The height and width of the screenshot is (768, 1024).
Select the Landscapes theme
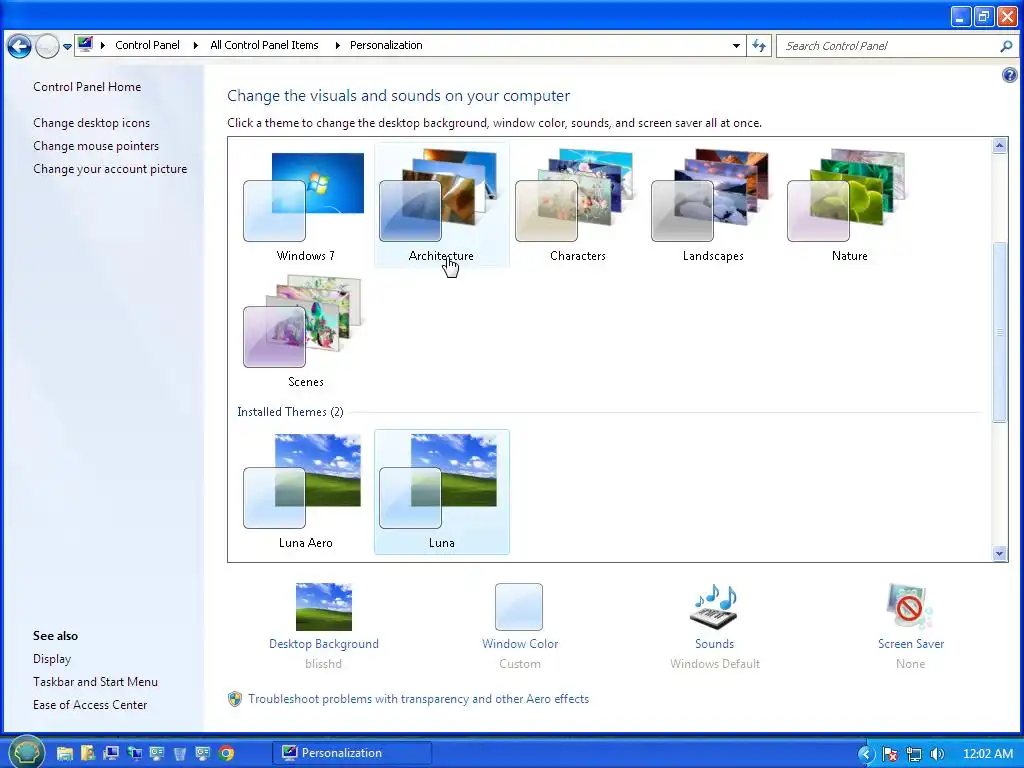point(713,206)
